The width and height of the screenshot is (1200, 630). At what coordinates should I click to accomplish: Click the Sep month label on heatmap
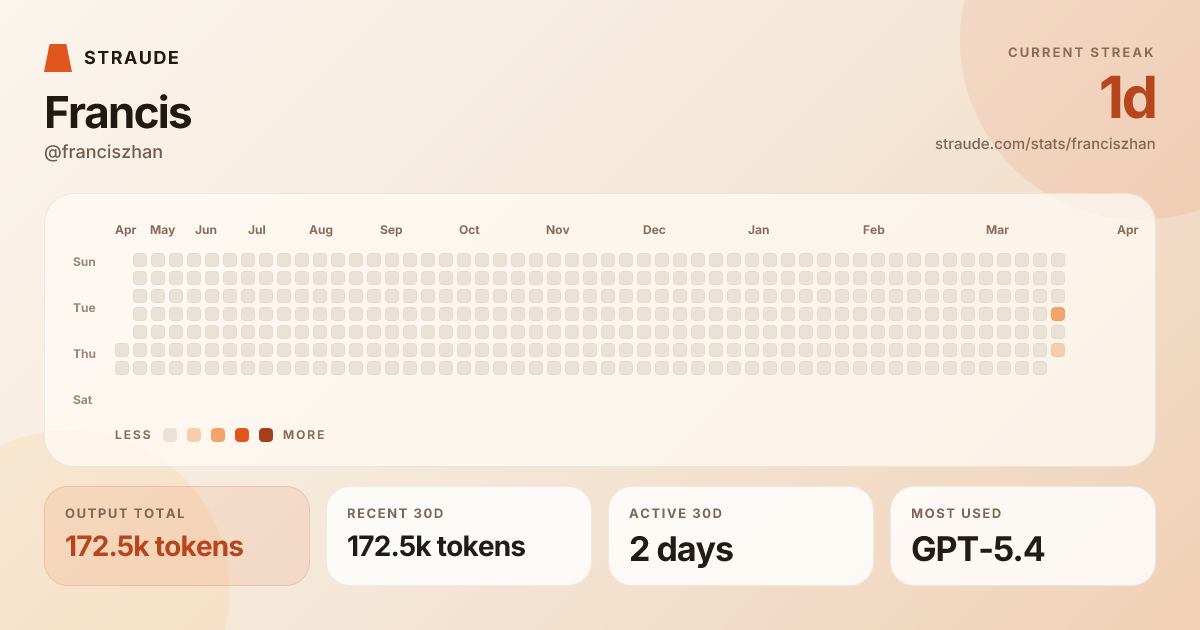click(x=391, y=230)
